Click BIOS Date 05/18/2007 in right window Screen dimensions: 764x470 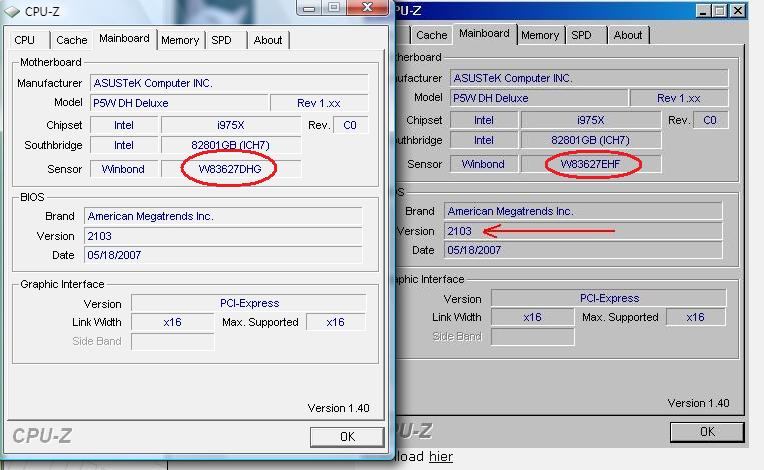click(583, 250)
